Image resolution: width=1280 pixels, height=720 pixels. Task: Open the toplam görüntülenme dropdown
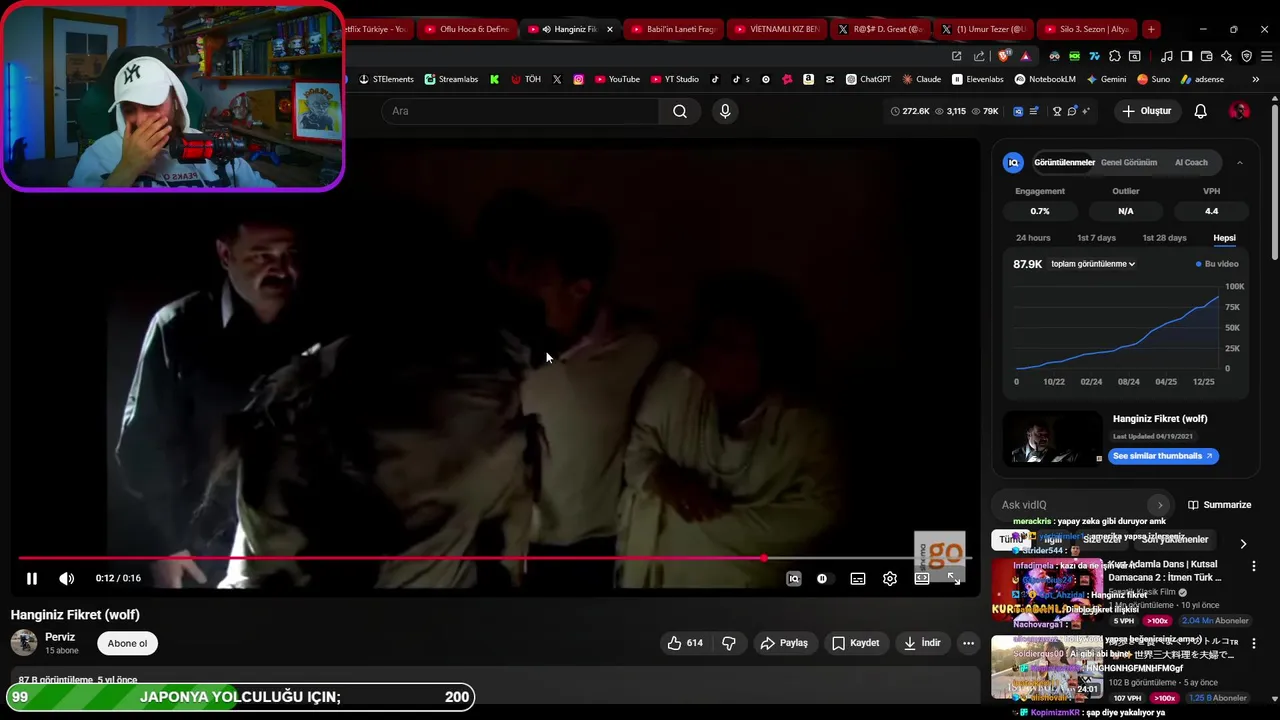click(x=1093, y=264)
